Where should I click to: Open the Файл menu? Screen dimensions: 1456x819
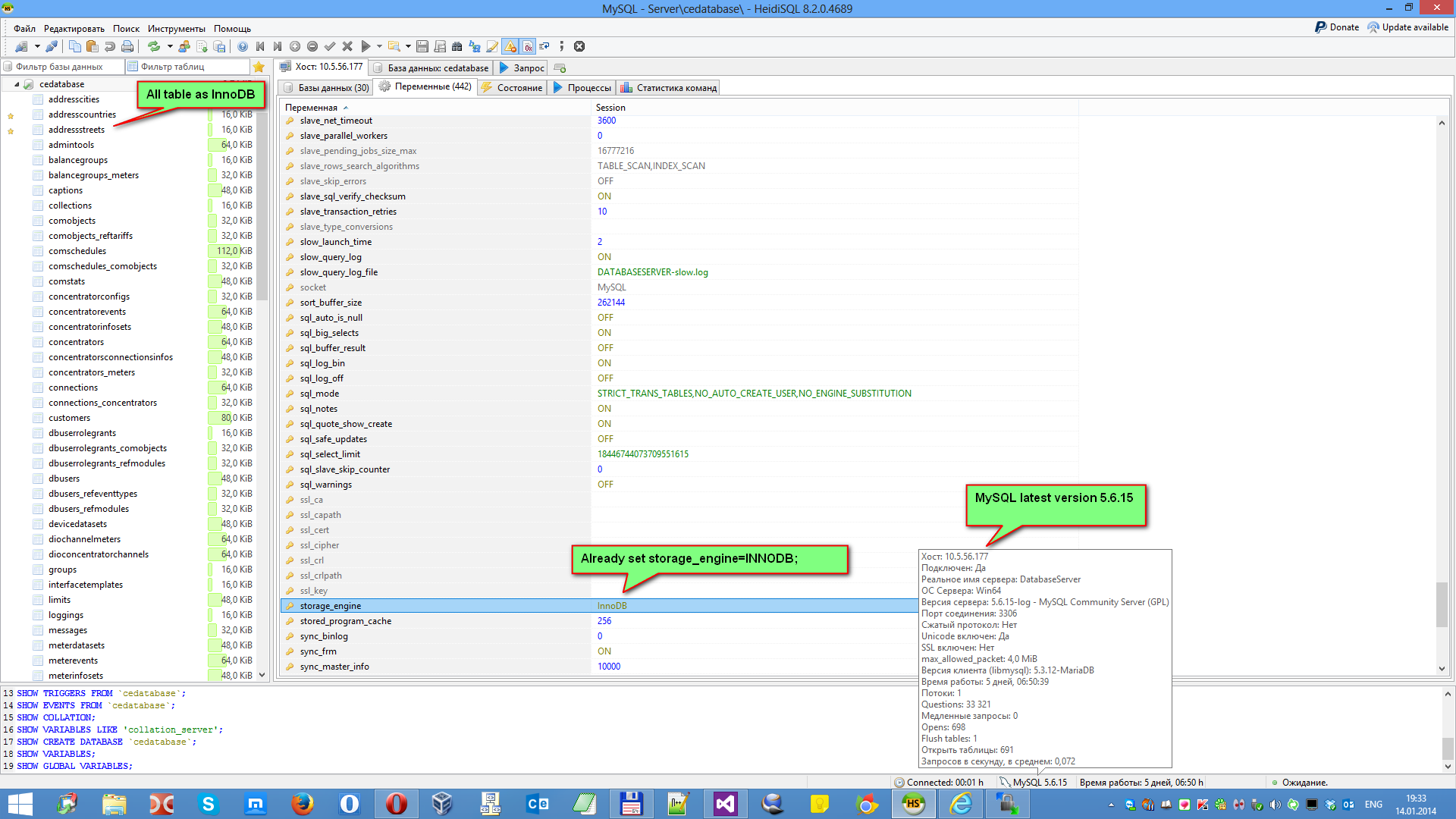(x=24, y=28)
